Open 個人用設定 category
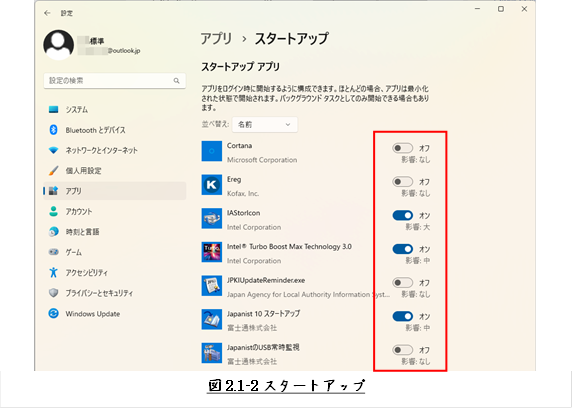The width and height of the screenshot is (572, 408). click(x=115, y=170)
